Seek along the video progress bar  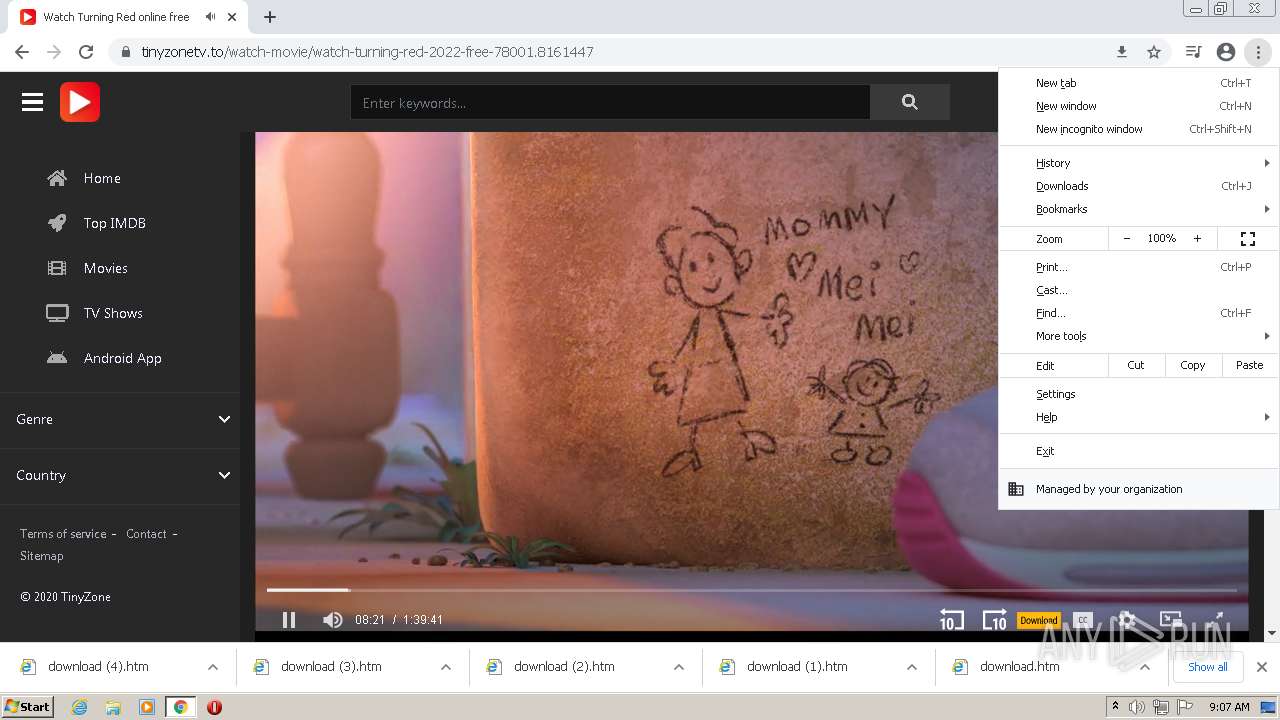pyautogui.click(x=751, y=590)
